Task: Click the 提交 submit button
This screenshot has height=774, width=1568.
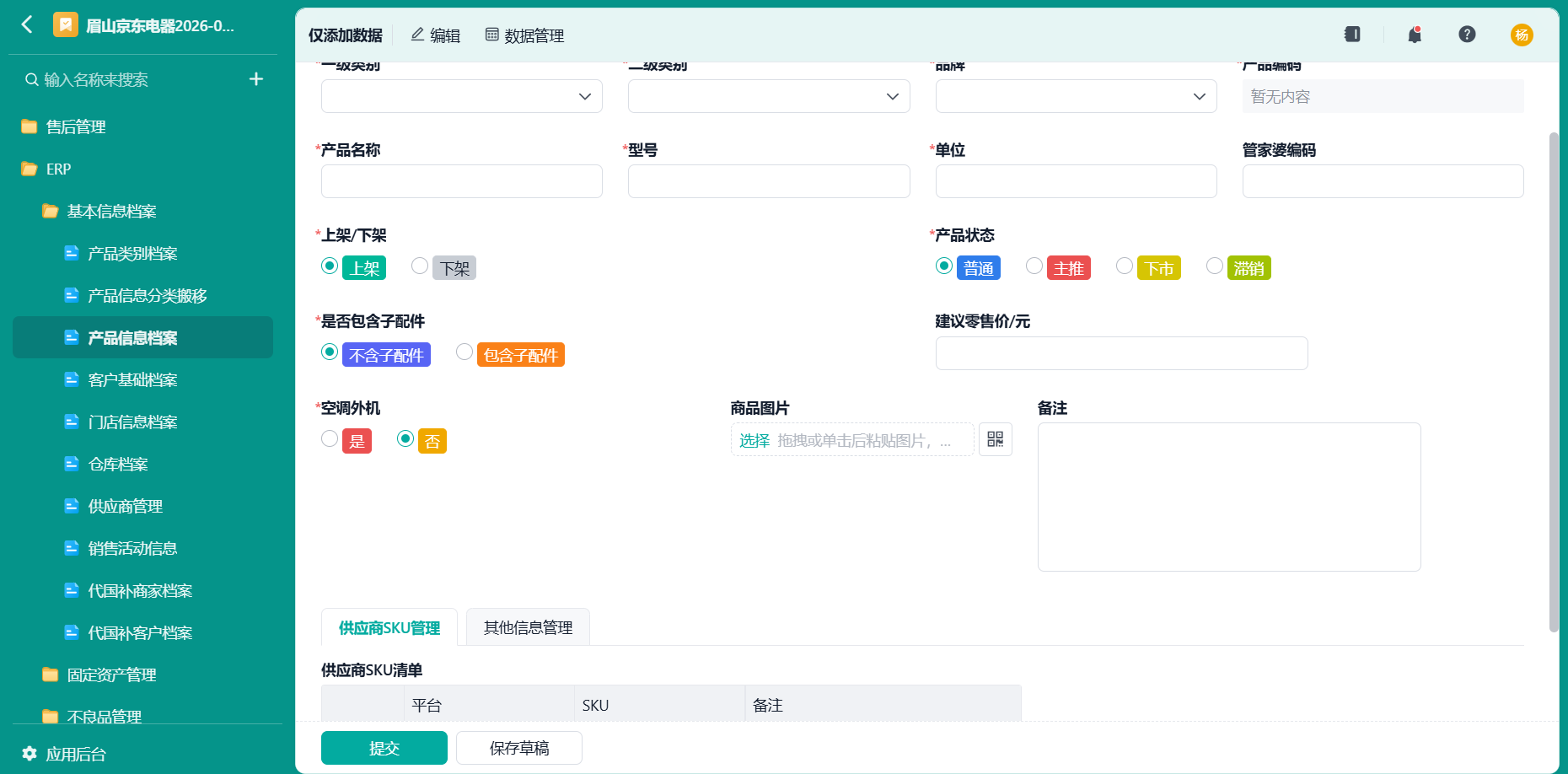Action: pyautogui.click(x=384, y=748)
